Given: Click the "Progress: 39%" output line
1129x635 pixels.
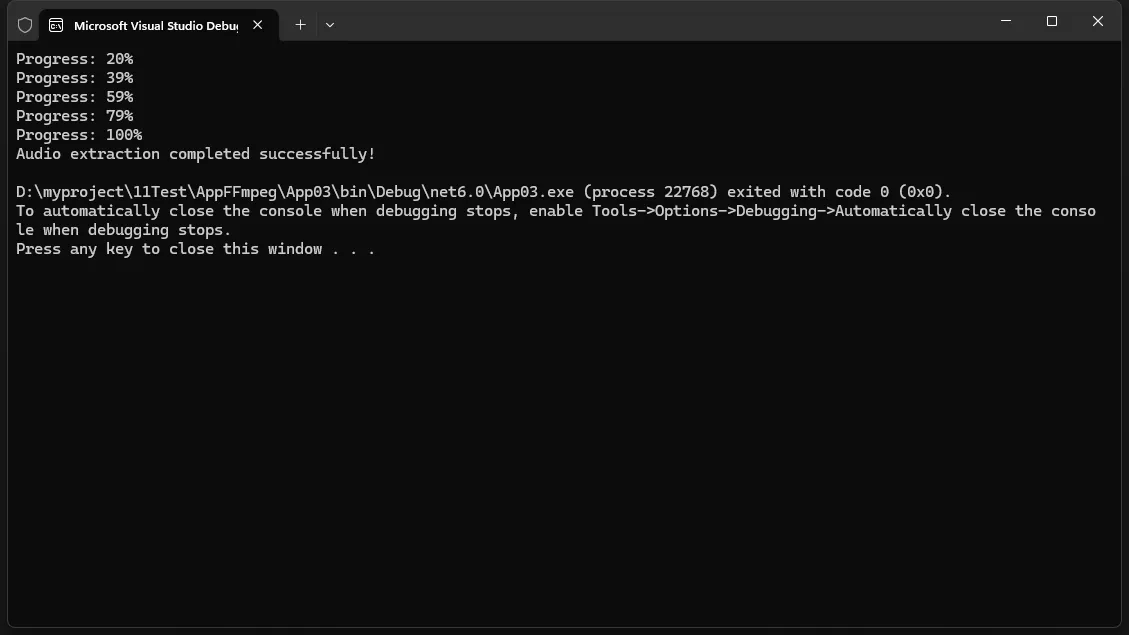Looking at the screenshot, I should (x=74, y=78).
